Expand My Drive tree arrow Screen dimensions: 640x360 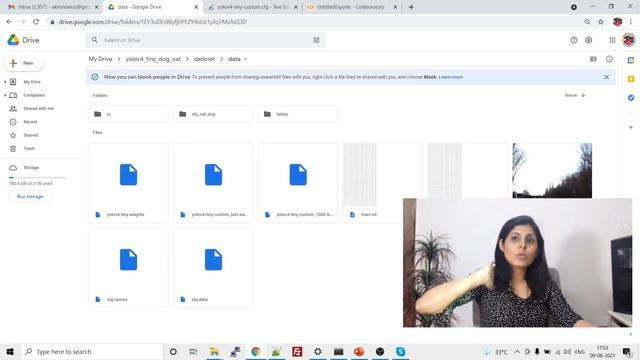[x=5, y=82]
